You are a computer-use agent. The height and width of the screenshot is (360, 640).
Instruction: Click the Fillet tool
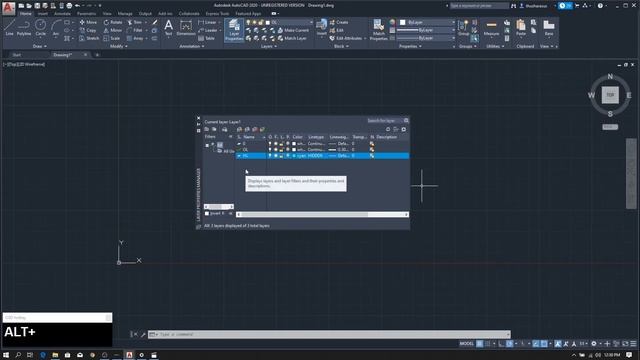point(135,30)
